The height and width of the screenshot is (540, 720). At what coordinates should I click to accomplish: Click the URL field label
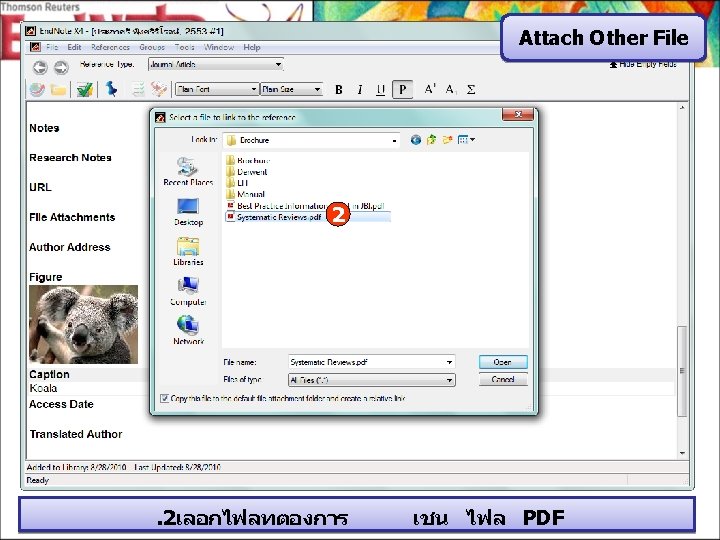pyautogui.click(x=40, y=187)
